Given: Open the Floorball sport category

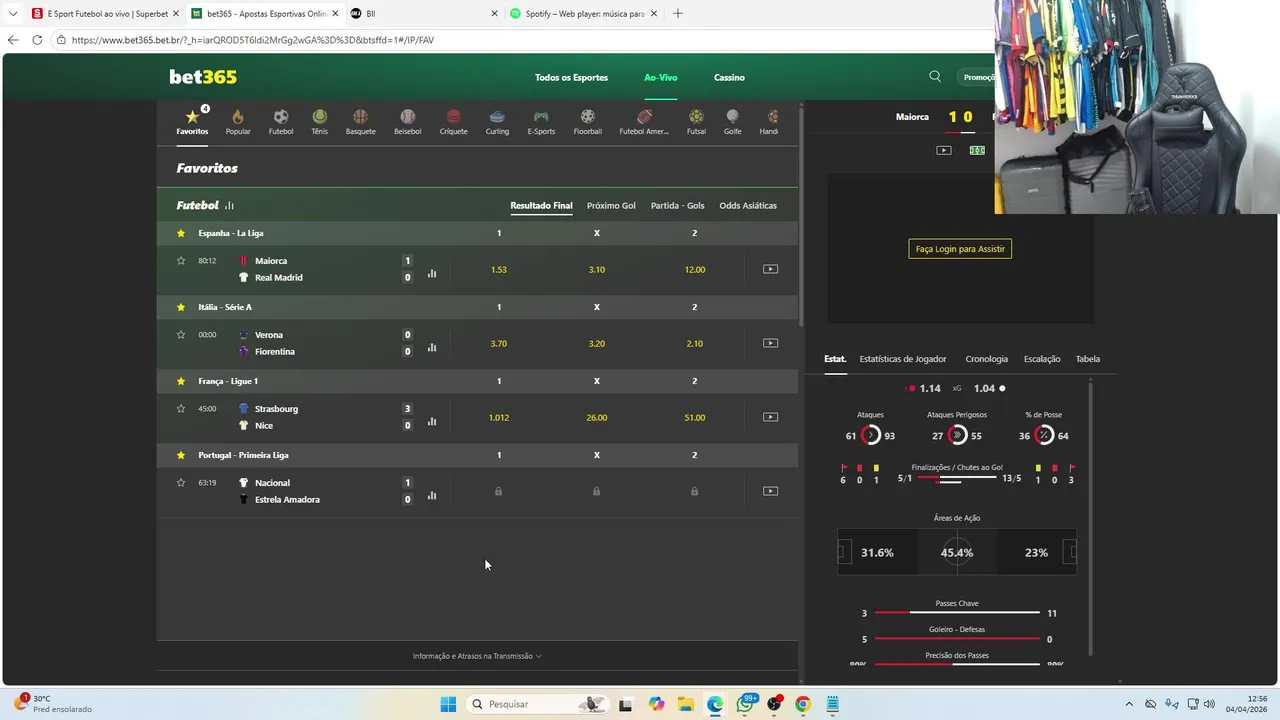Looking at the screenshot, I should coord(588,122).
